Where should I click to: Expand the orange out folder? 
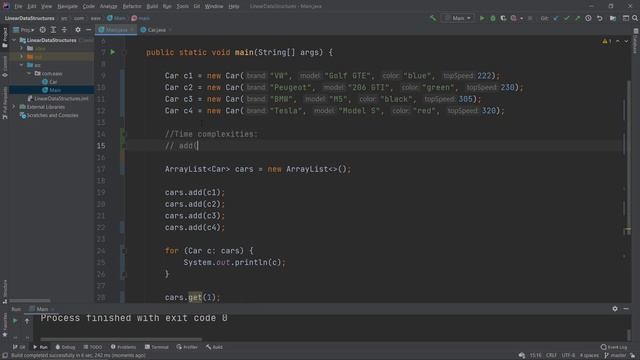22,56
